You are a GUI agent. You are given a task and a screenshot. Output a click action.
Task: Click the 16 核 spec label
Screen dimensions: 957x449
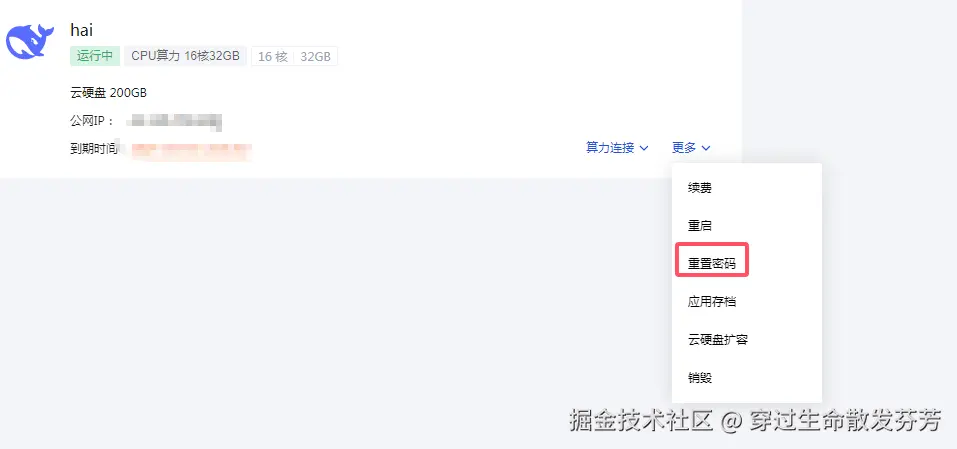click(x=273, y=57)
